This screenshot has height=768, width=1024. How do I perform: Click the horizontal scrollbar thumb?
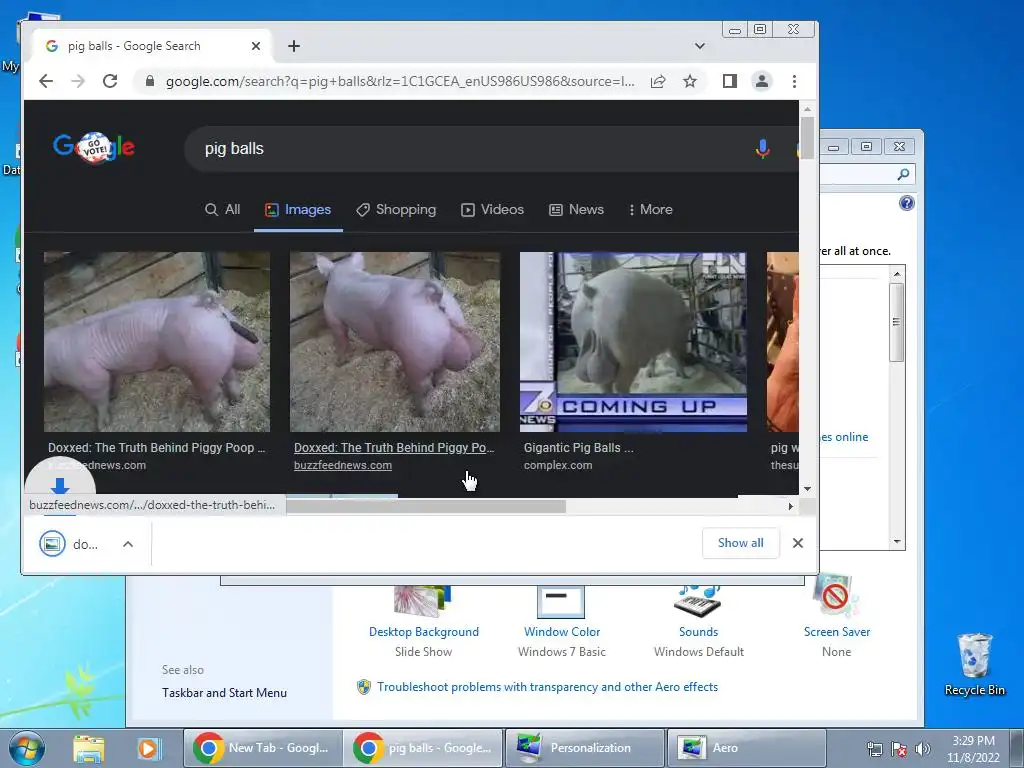(x=426, y=506)
